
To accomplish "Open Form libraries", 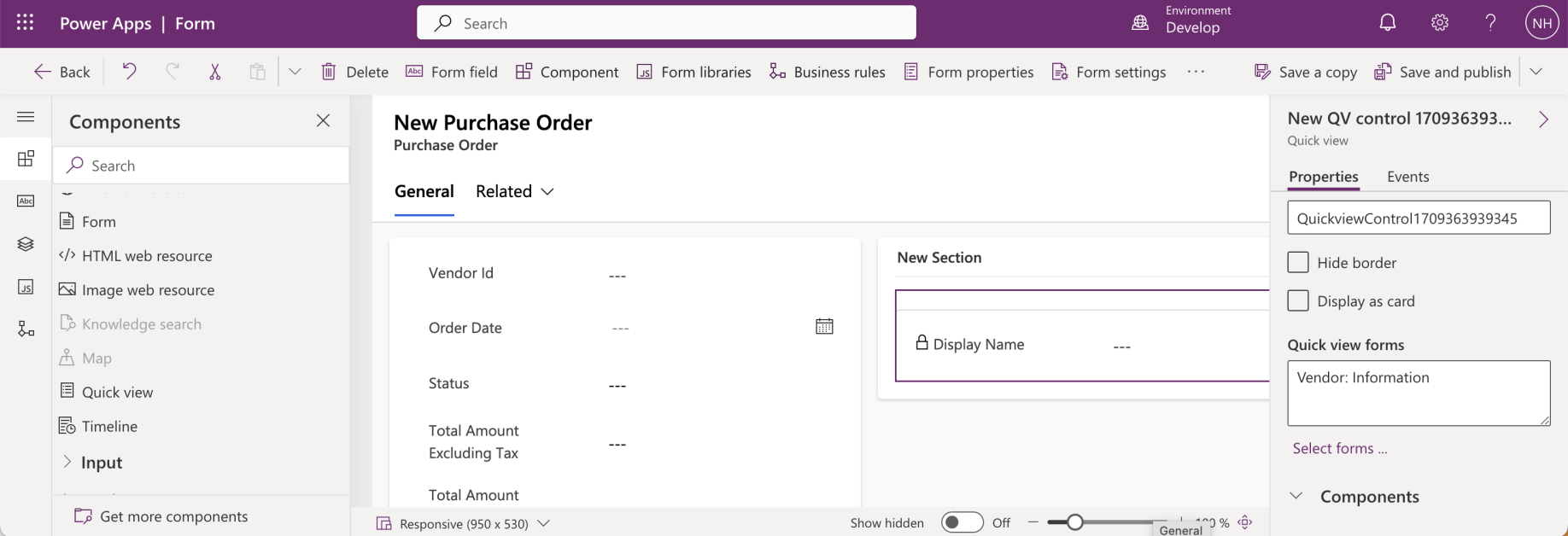I will [693, 72].
